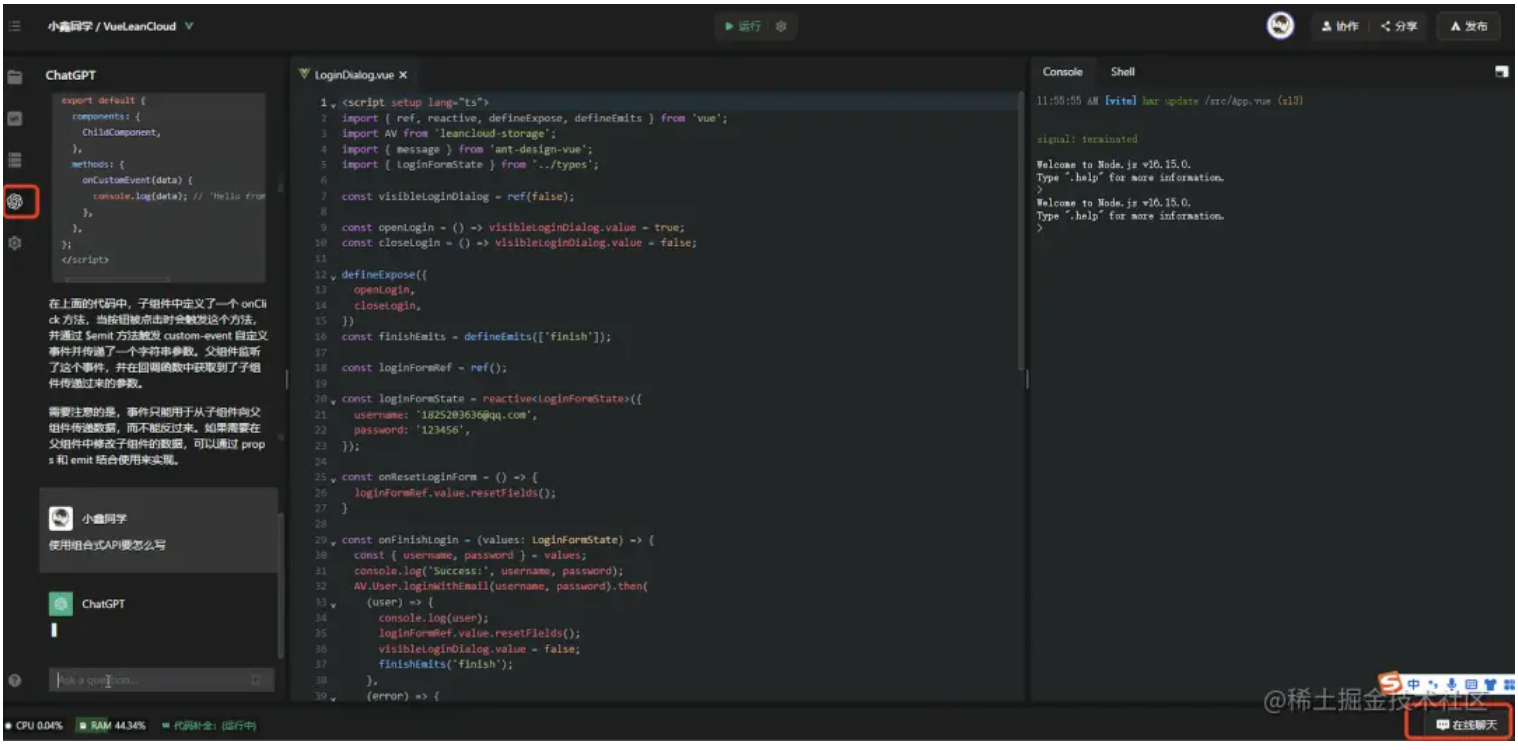Click the 协作 collaborate button
This screenshot has height=750, width=1518.
coord(1340,26)
